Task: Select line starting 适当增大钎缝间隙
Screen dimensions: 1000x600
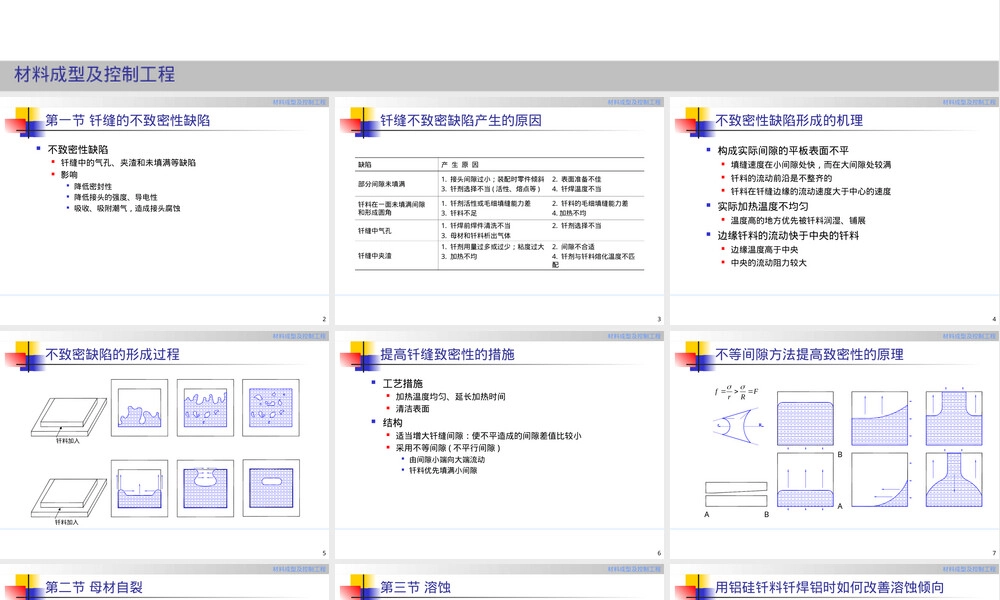Action: (x=488, y=436)
